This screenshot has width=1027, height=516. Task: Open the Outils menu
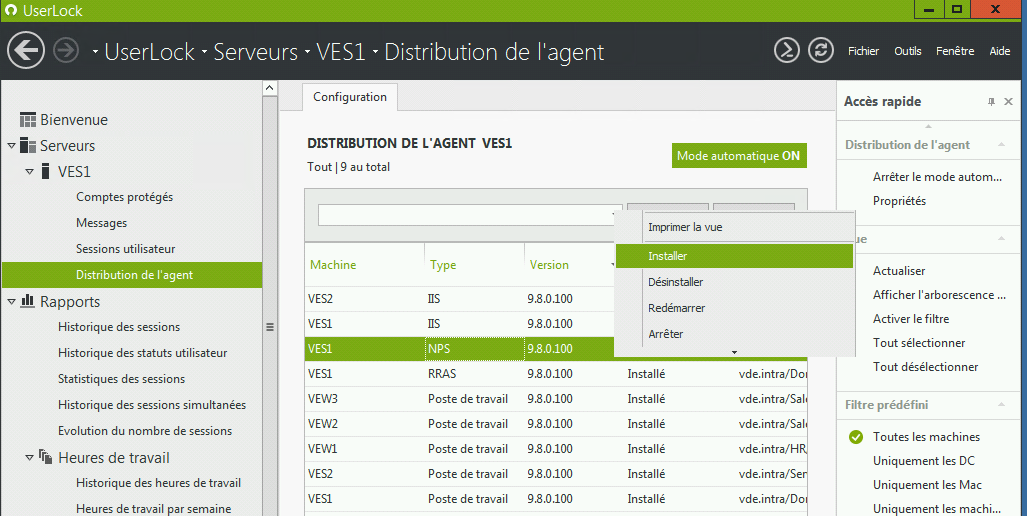[x=908, y=51]
